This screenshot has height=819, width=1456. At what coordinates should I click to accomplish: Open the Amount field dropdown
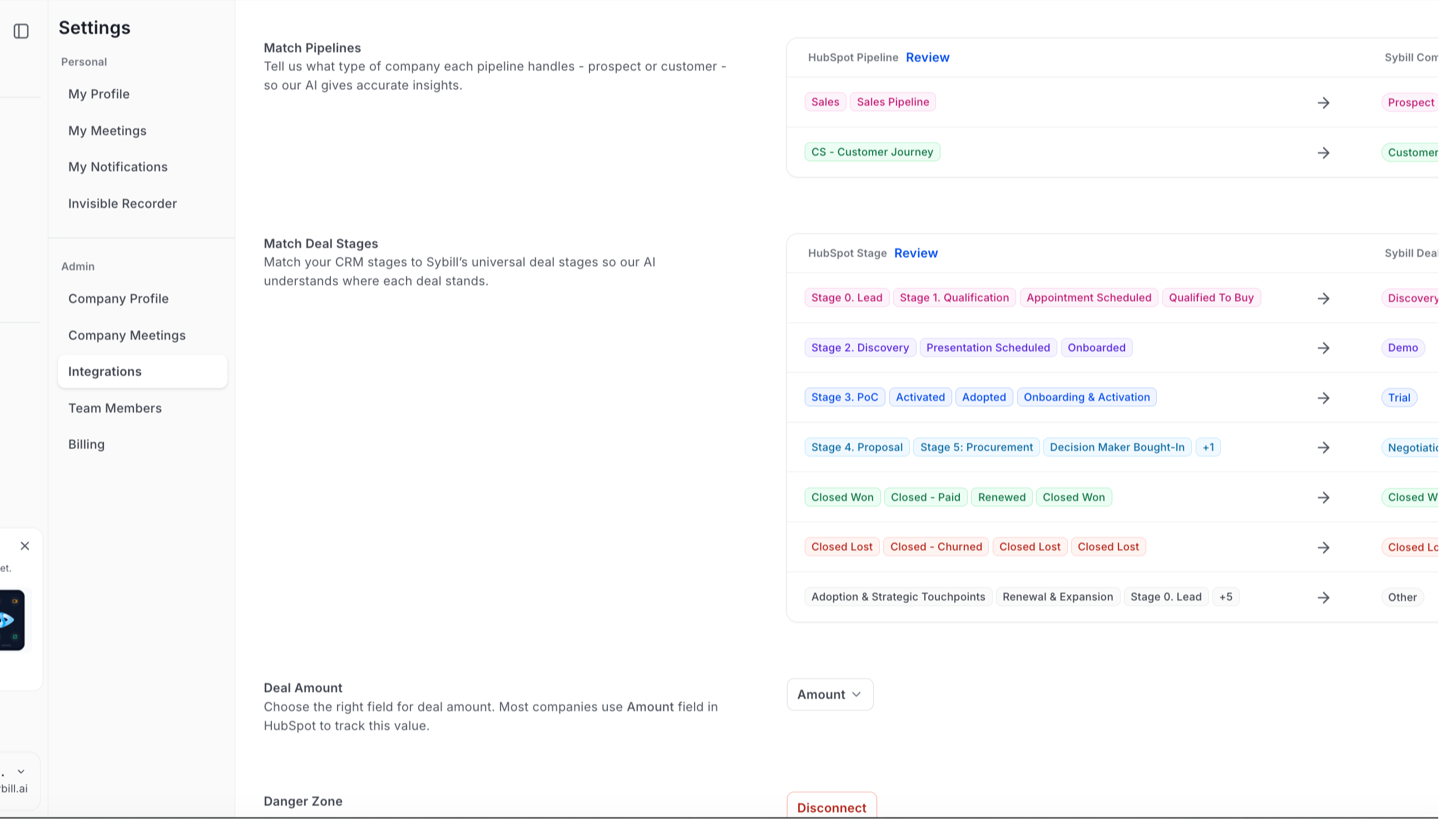(830, 694)
